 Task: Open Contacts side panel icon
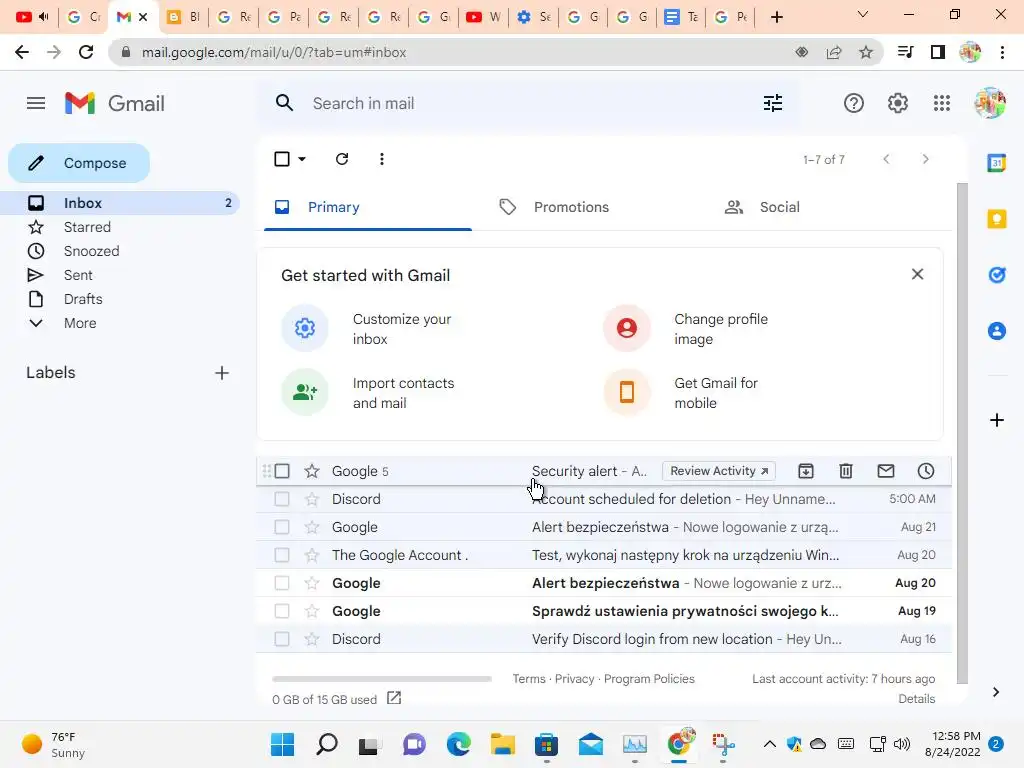[997, 331]
